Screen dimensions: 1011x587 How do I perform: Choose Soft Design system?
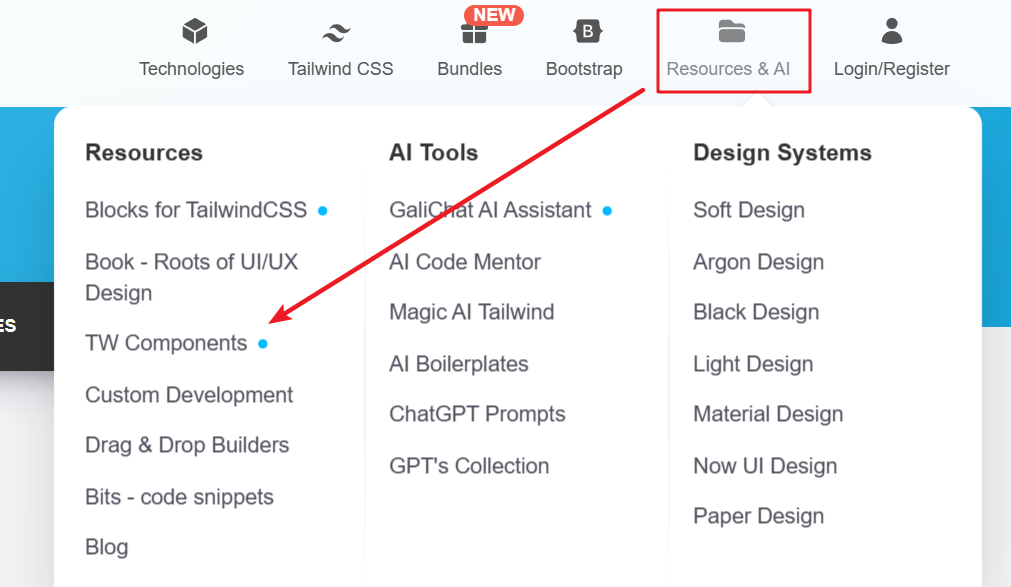click(x=749, y=210)
